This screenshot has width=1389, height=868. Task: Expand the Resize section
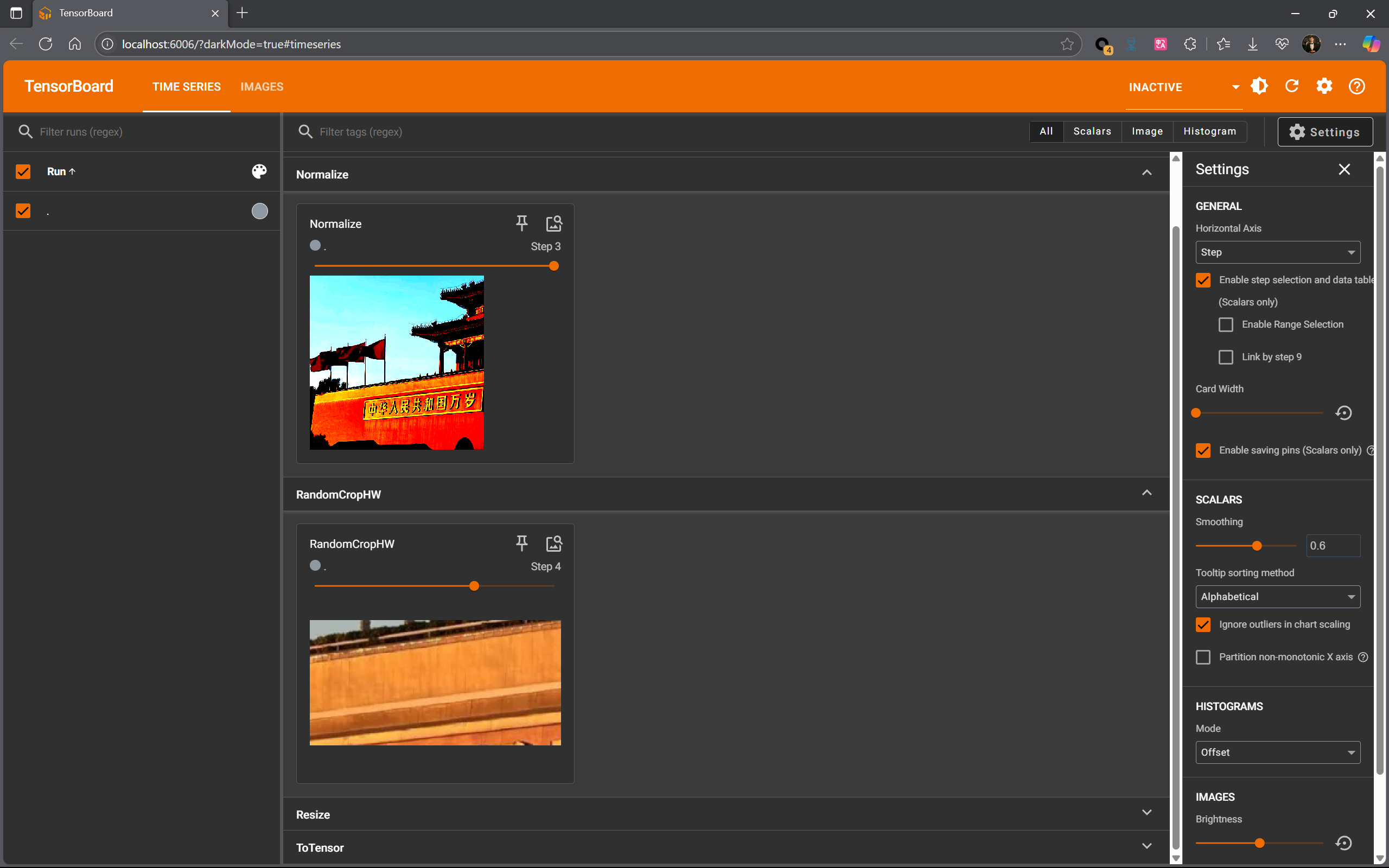coord(1146,813)
